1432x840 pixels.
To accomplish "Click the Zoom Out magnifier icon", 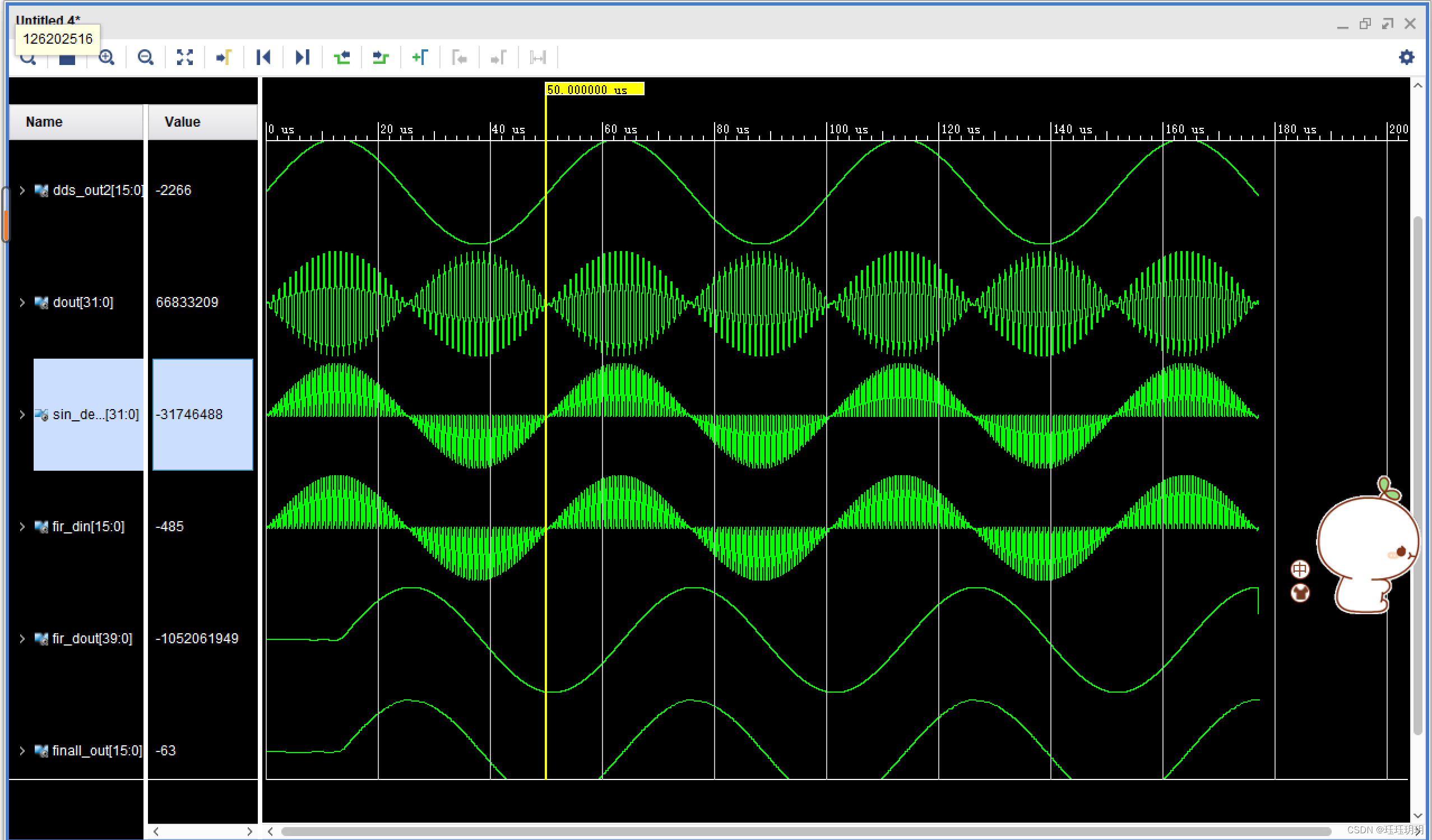I will coord(146,57).
